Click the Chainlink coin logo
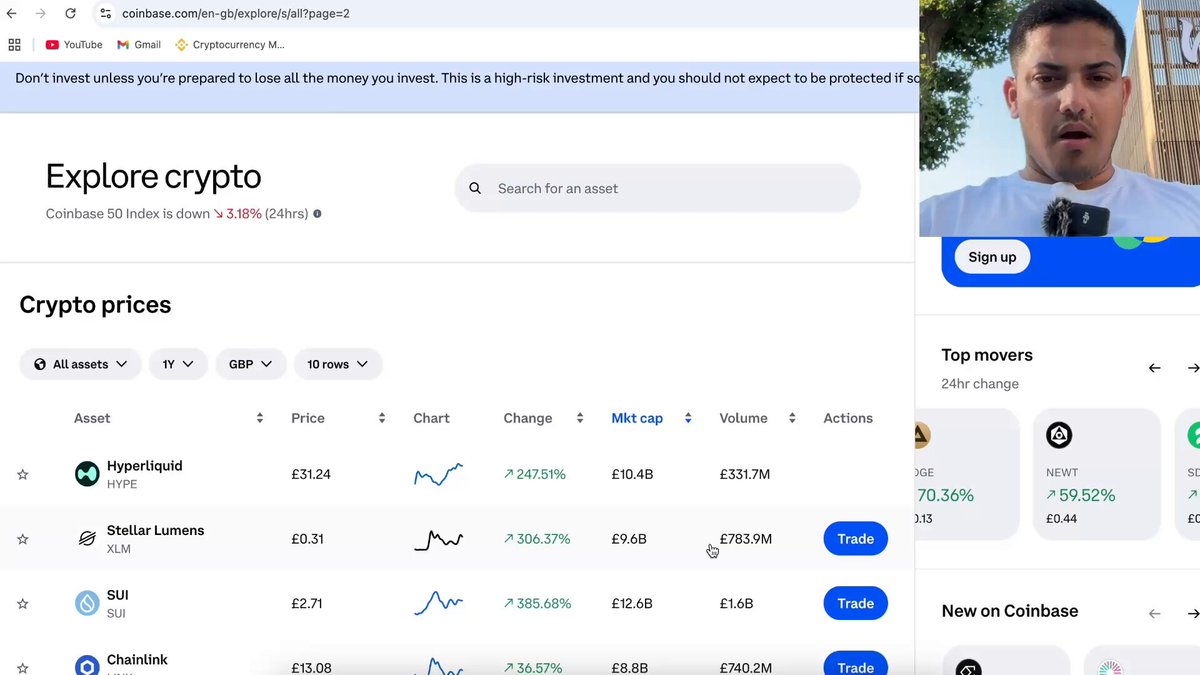Viewport: 1200px width, 675px height. click(x=87, y=665)
